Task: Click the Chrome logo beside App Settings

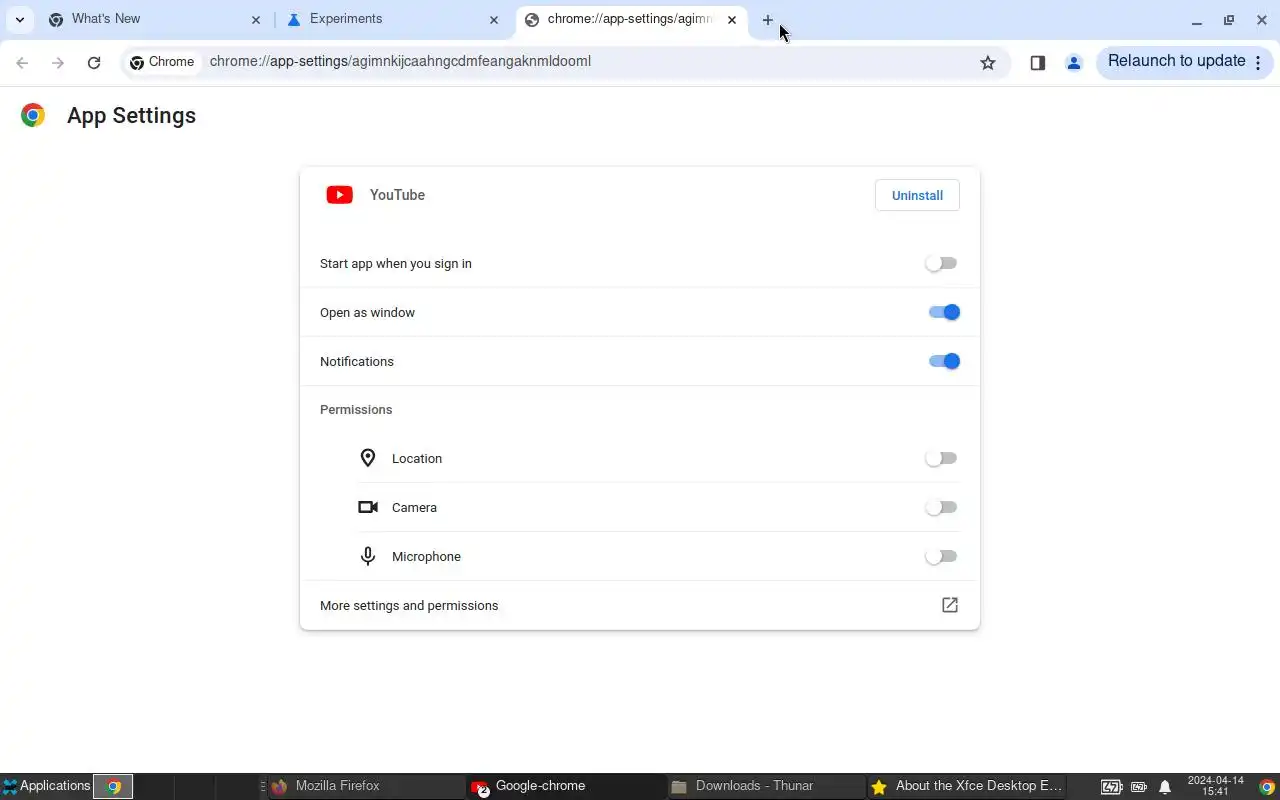Action: 33,116
